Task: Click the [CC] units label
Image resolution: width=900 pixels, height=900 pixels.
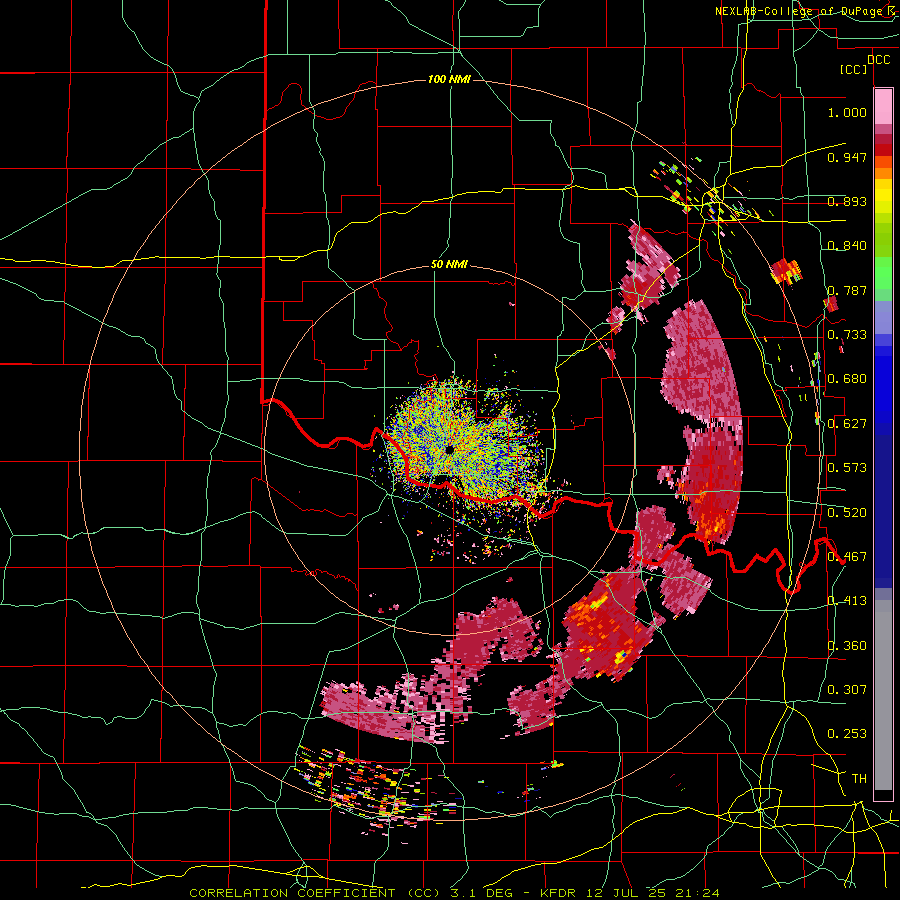Action: point(854,69)
